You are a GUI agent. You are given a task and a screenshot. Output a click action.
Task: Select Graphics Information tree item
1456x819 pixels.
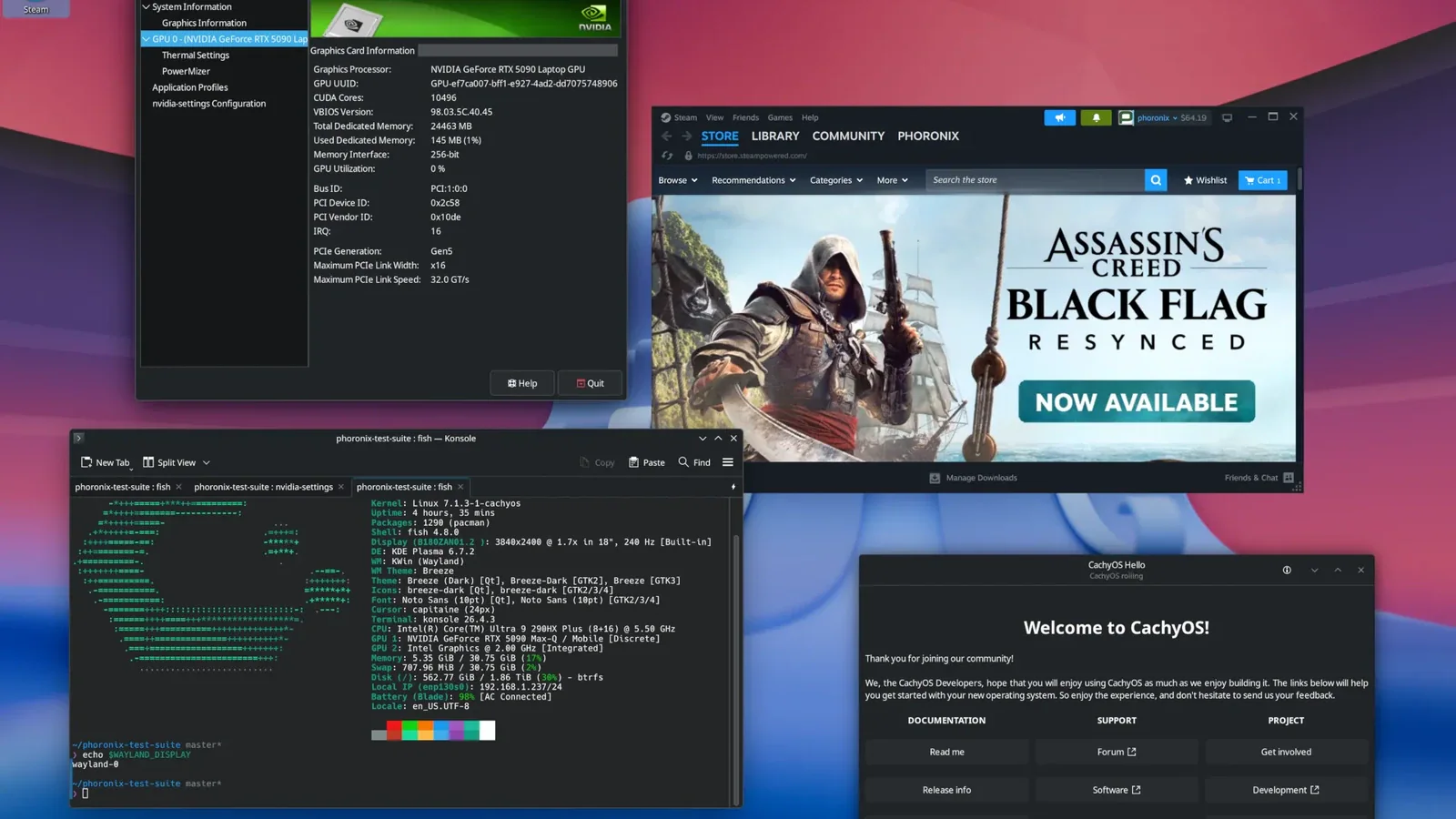click(204, 23)
